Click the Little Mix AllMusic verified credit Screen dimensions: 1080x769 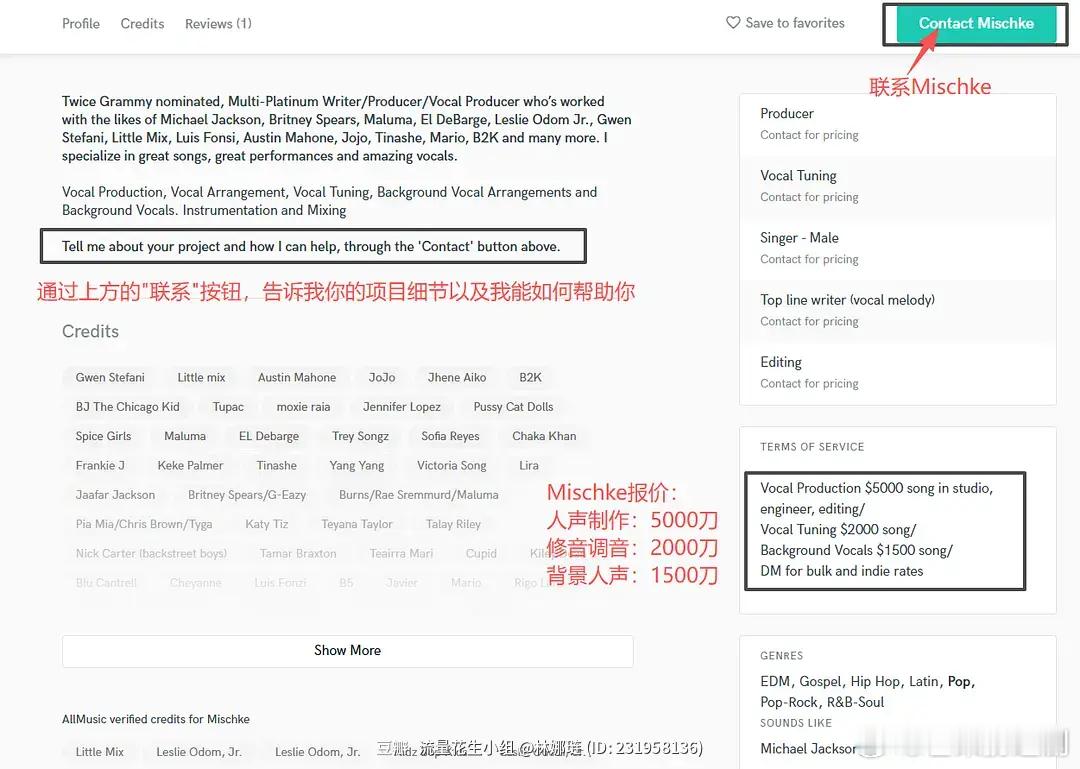click(100, 752)
